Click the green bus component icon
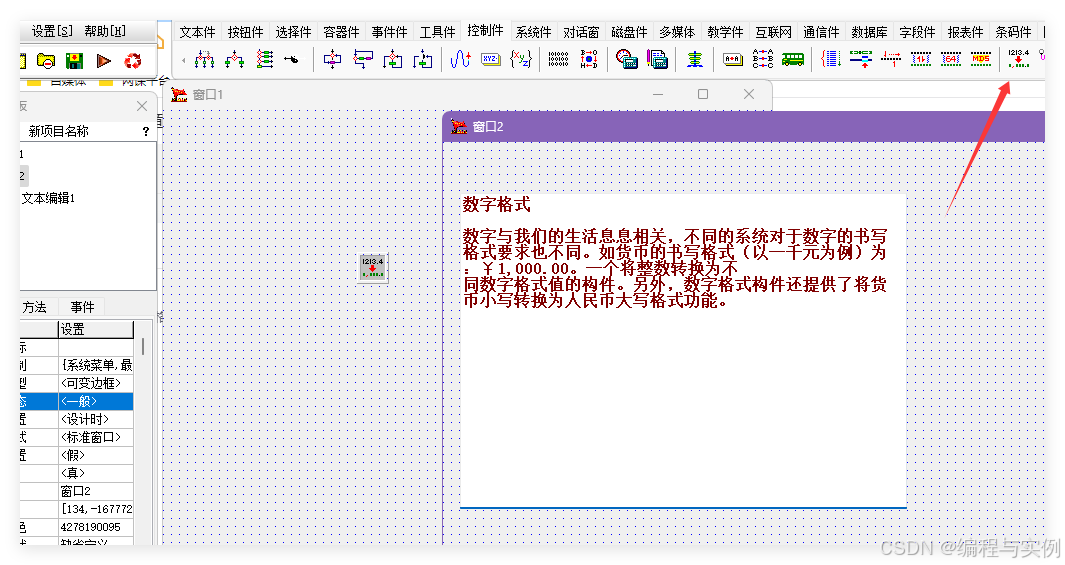 pyautogui.click(x=793, y=60)
